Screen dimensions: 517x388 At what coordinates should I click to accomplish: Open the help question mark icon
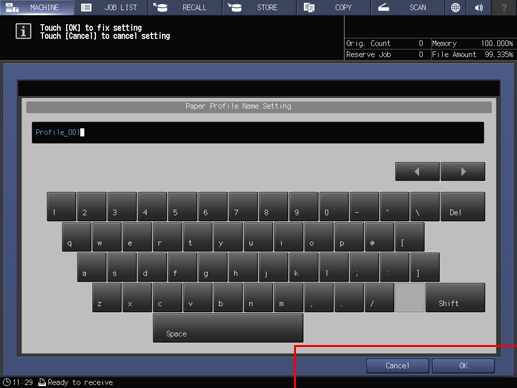pos(504,7)
